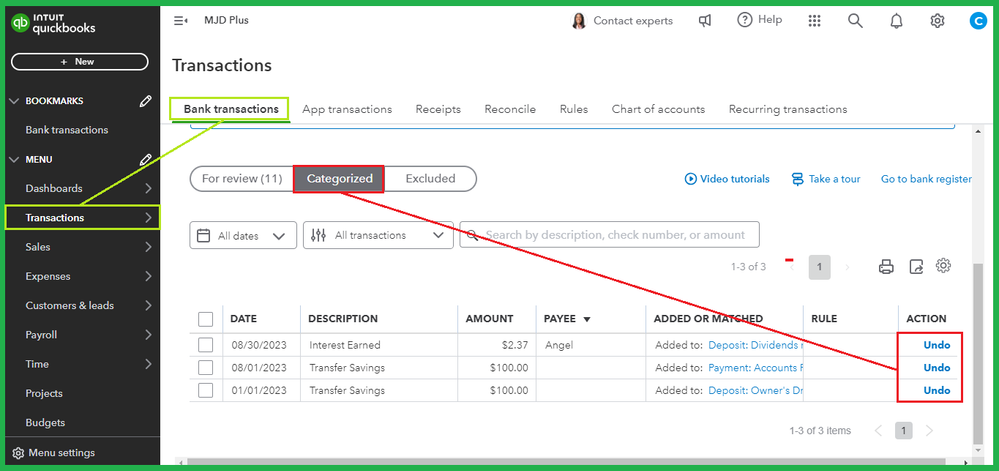Print the transaction list

[886, 267]
